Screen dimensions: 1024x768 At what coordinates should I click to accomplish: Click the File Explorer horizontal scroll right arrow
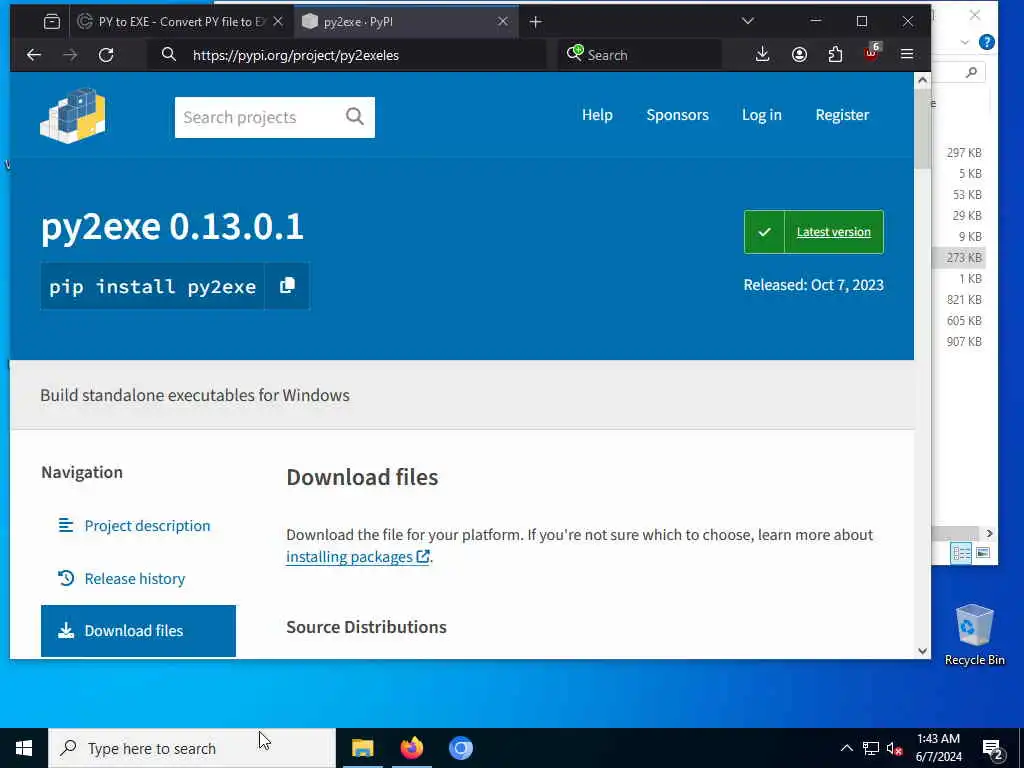[x=989, y=533]
